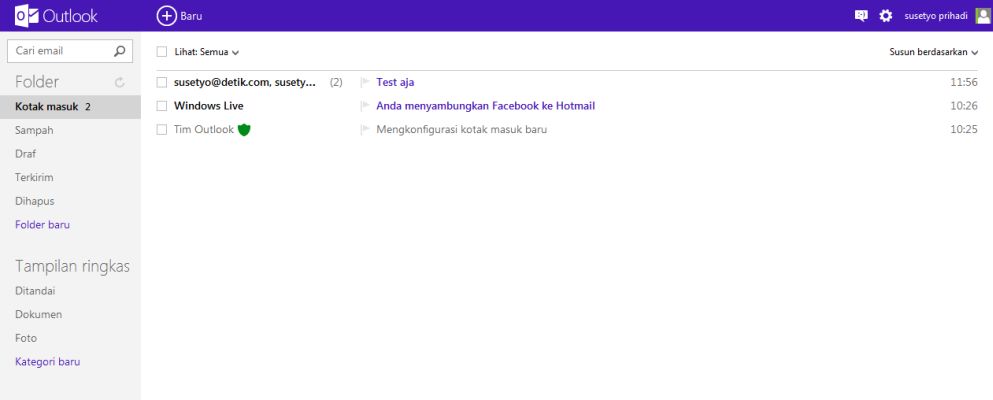The height and width of the screenshot is (400, 993).
Task: Open the settings gear icon
Action: tap(885, 16)
